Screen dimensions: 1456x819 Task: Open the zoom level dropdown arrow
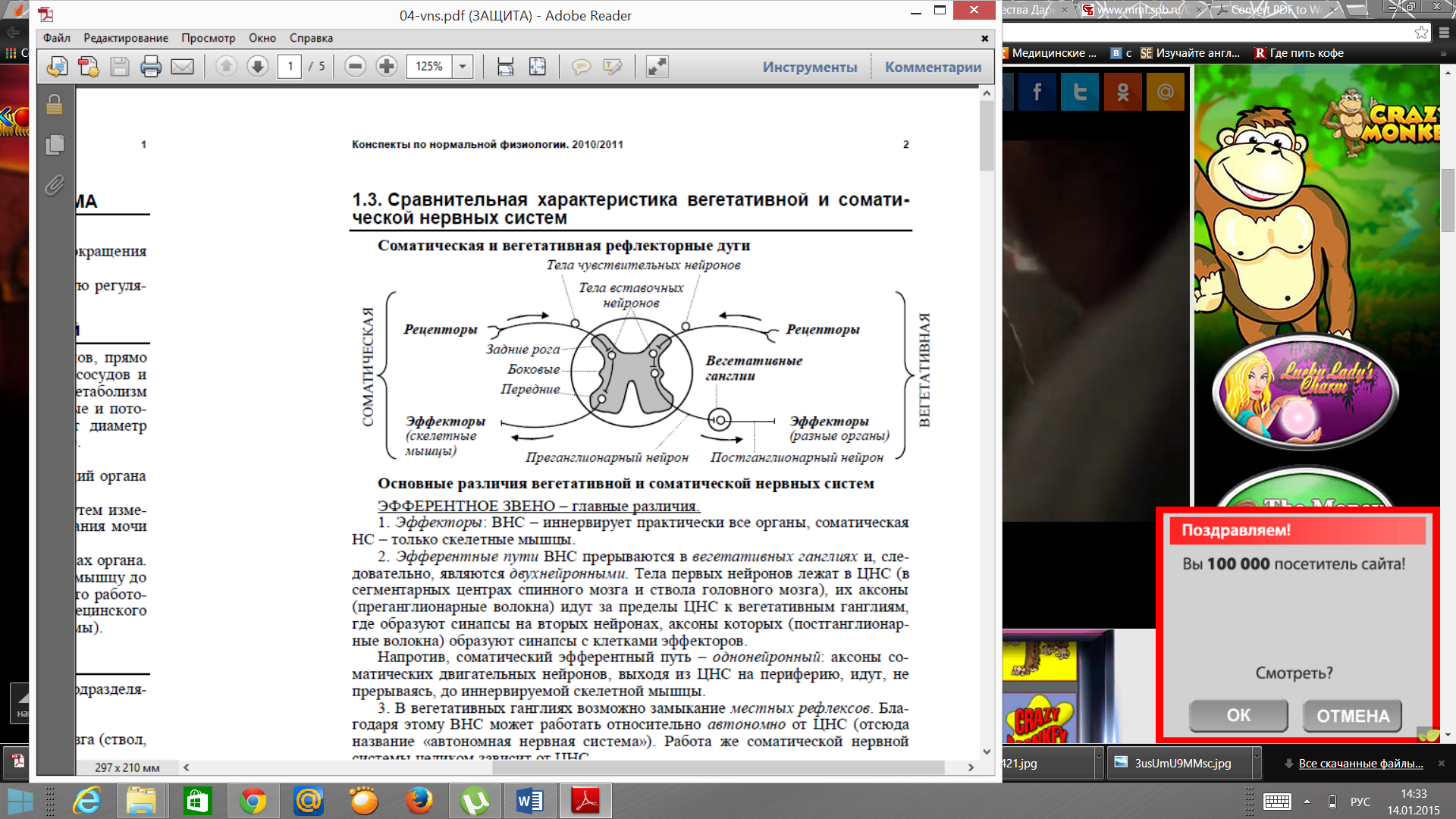click(463, 67)
